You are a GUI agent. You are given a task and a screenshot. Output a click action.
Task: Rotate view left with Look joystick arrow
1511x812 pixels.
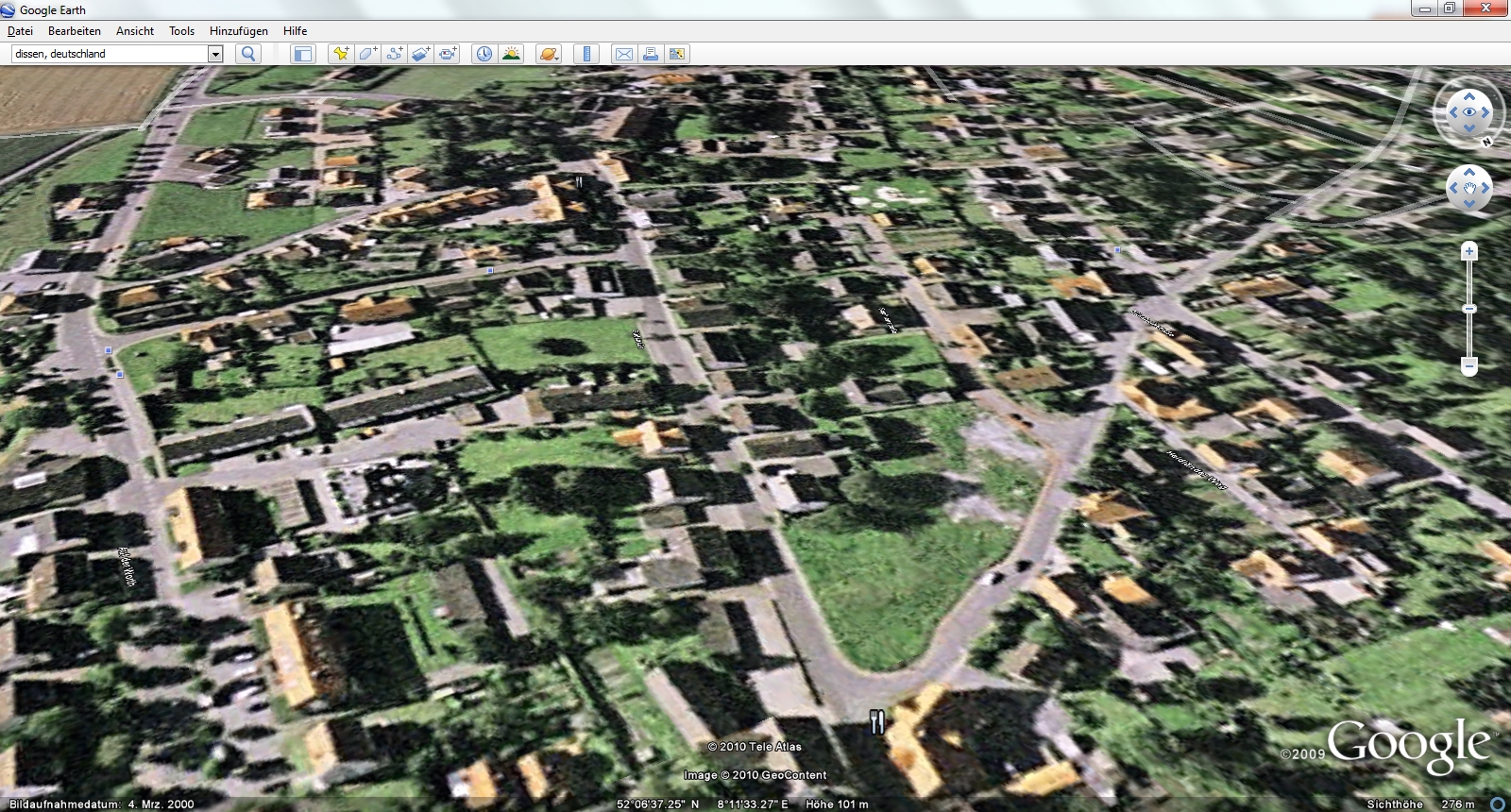pyautogui.click(x=1452, y=112)
